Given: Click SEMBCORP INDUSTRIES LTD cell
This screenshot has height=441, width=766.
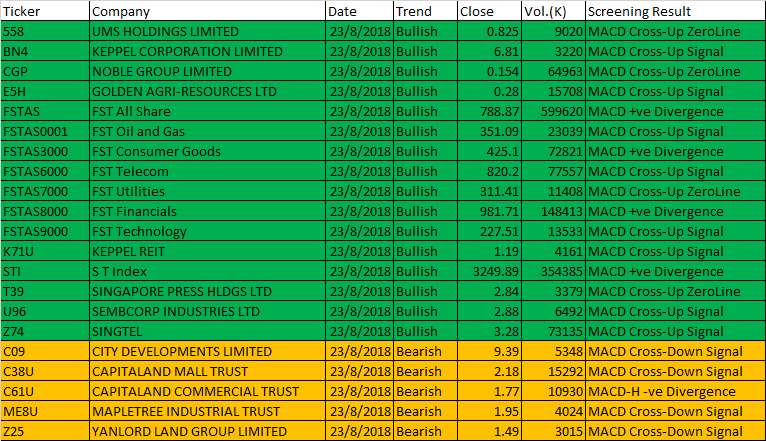Looking at the screenshot, I should coord(208,312).
